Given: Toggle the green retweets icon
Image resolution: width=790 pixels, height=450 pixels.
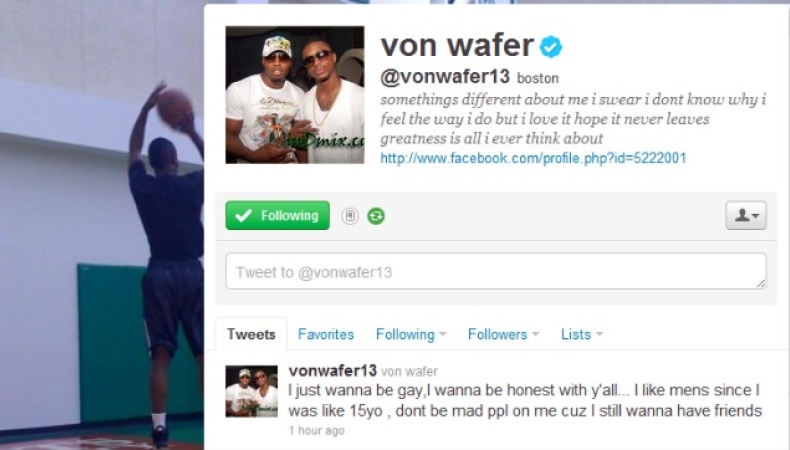Looking at the screenshot, I should [x=376, y=216].
